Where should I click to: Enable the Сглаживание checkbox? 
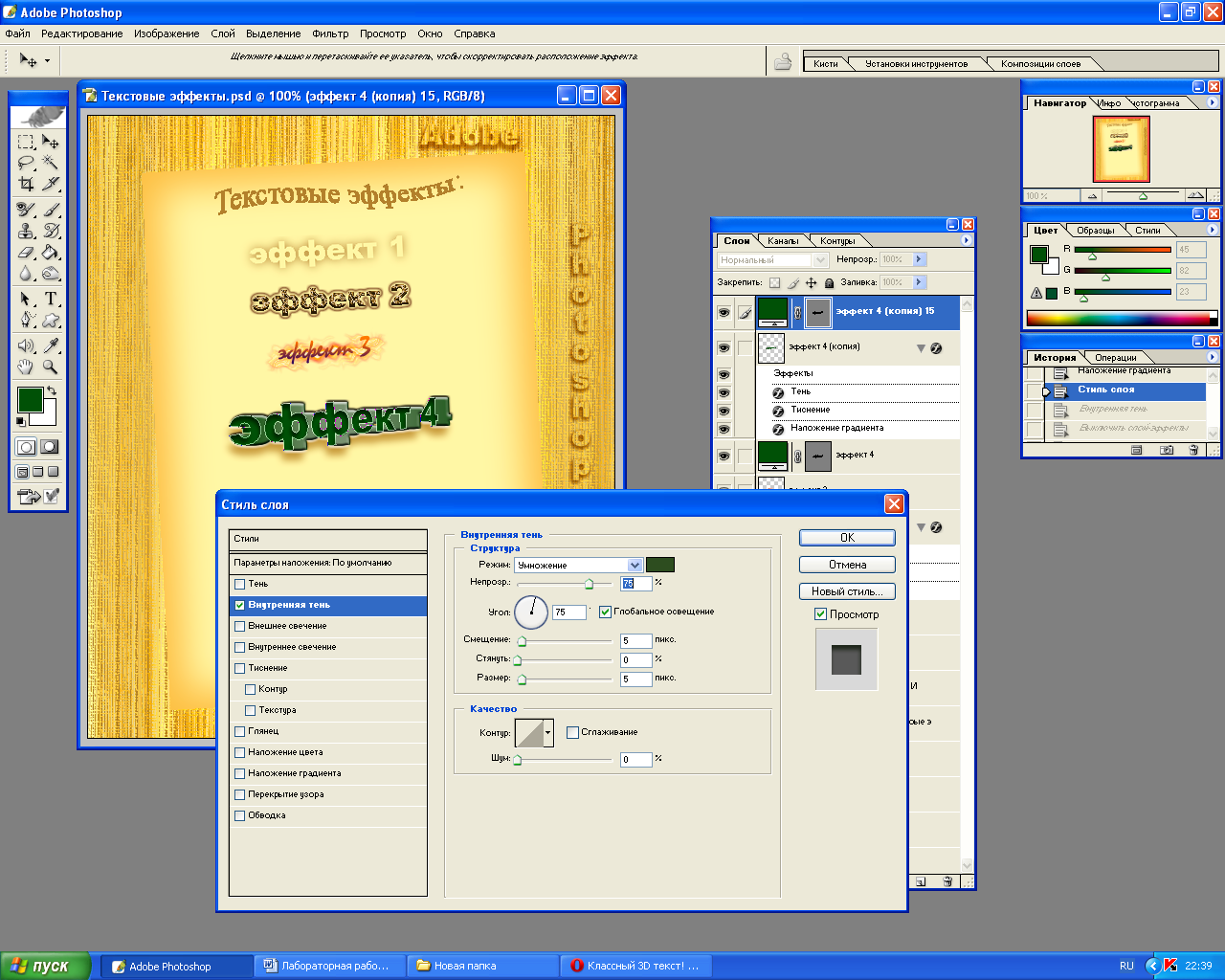(572, 732)
